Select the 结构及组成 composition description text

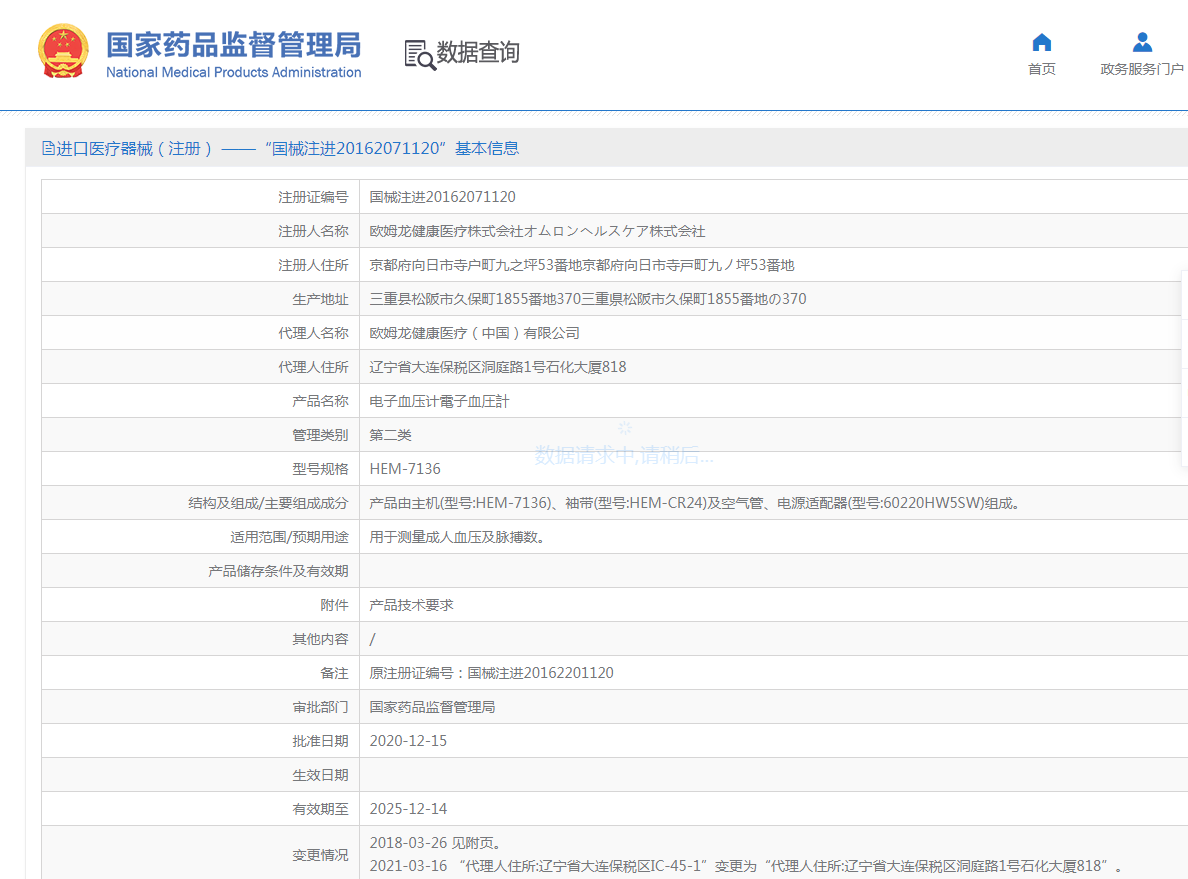pyautogui.click(x=695, y=503)
